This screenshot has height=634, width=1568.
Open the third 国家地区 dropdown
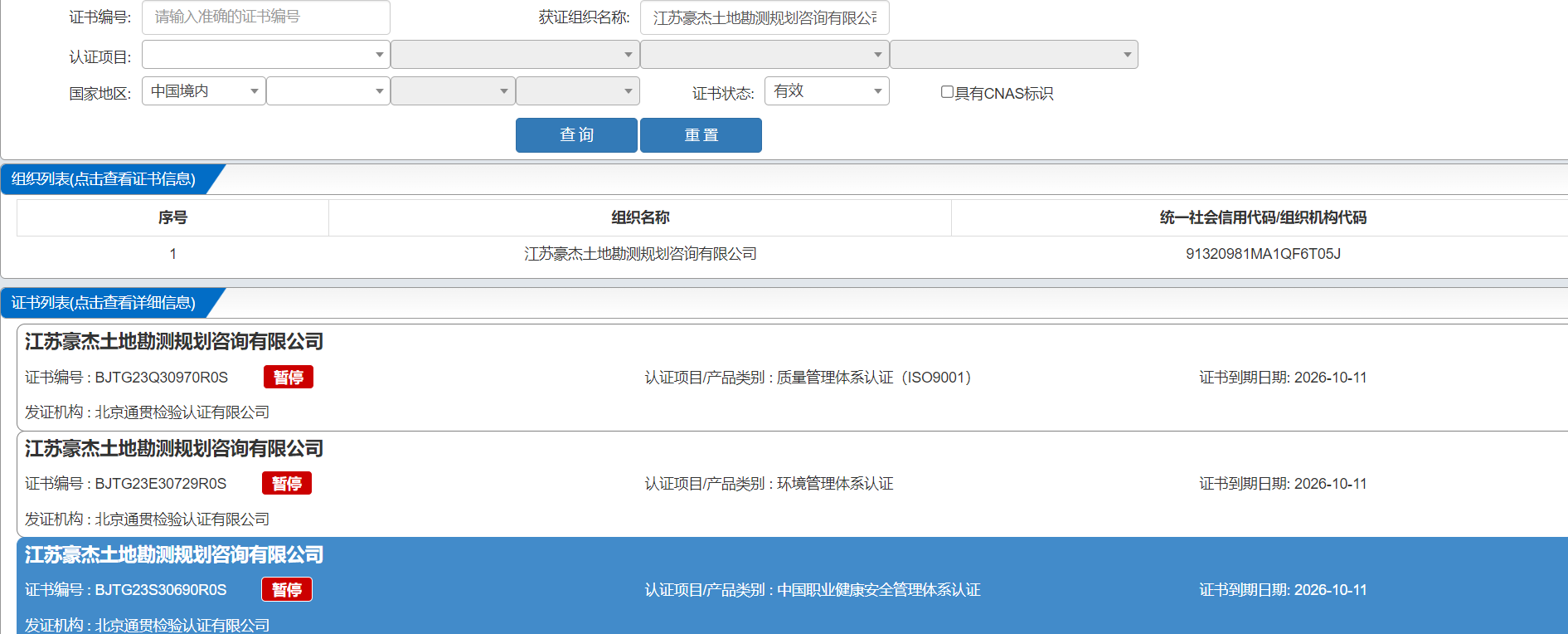[x=453, y=91]
